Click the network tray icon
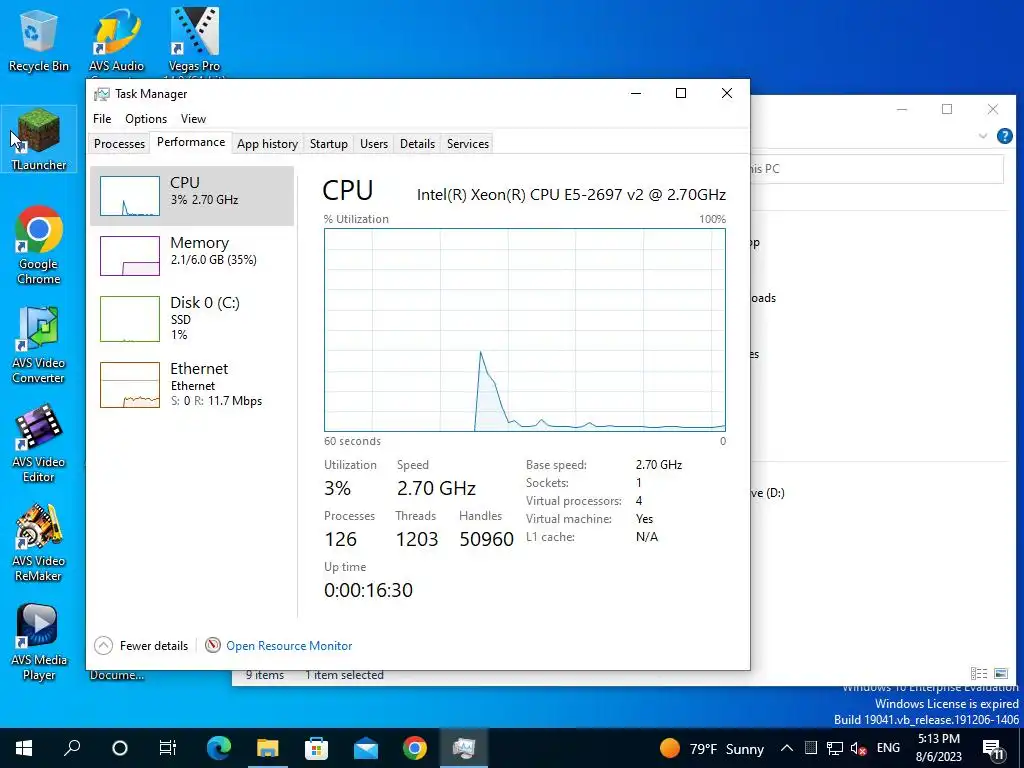The image size is (1024, 768). (834, 748)
